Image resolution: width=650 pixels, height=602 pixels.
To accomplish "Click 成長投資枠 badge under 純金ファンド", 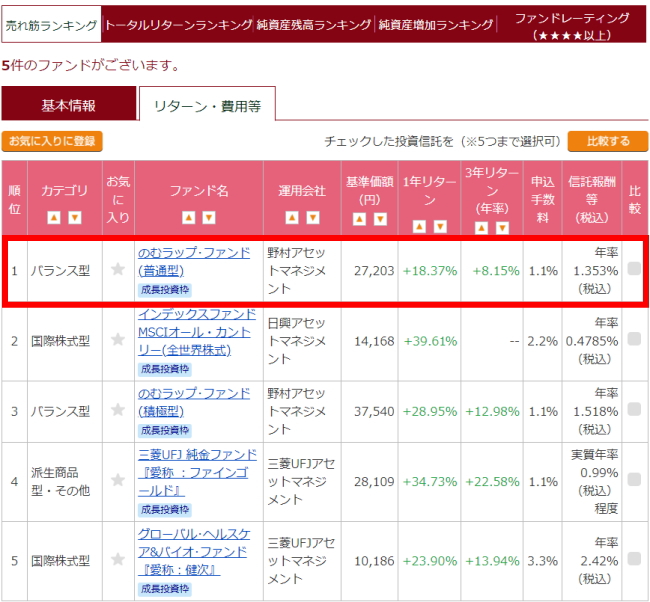I will [x=165, y=510].
